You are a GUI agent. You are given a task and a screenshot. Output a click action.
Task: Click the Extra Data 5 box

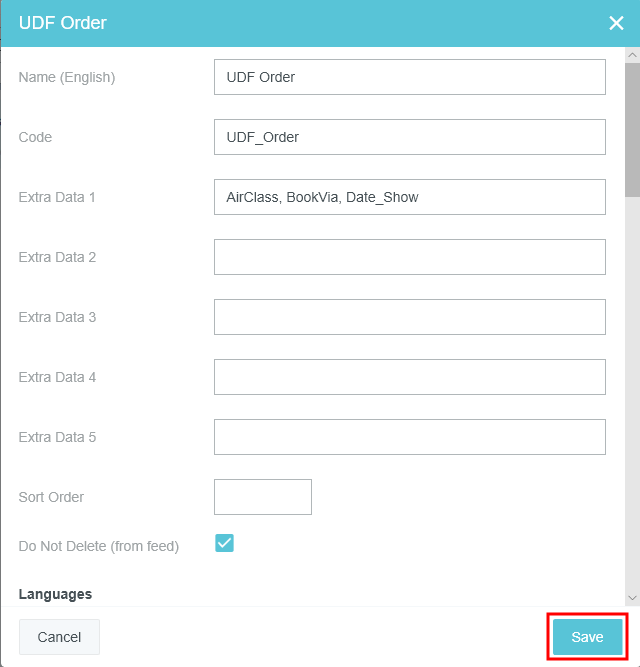[409, 437]
